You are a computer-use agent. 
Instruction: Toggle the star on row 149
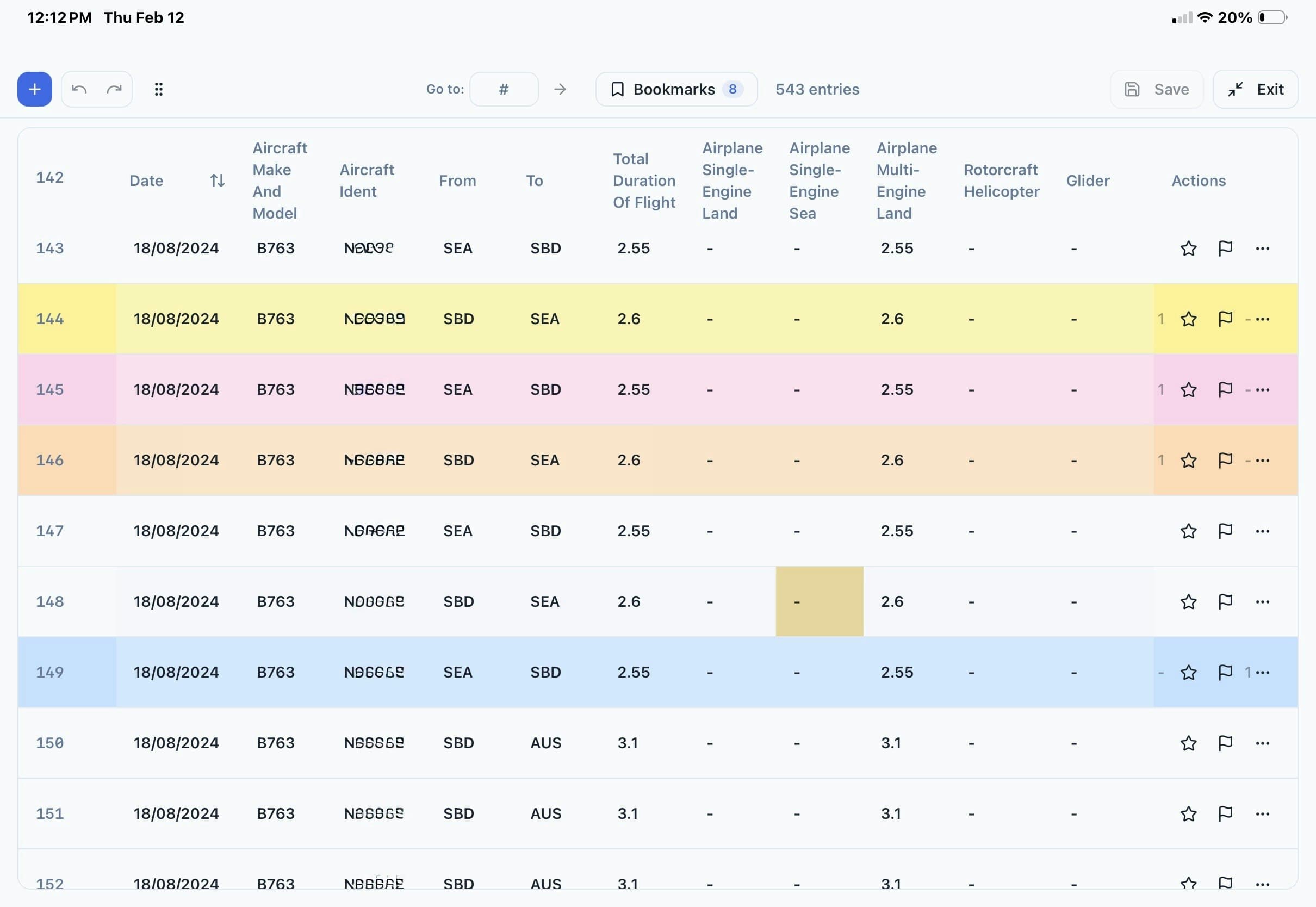(x=1188, y=672)
